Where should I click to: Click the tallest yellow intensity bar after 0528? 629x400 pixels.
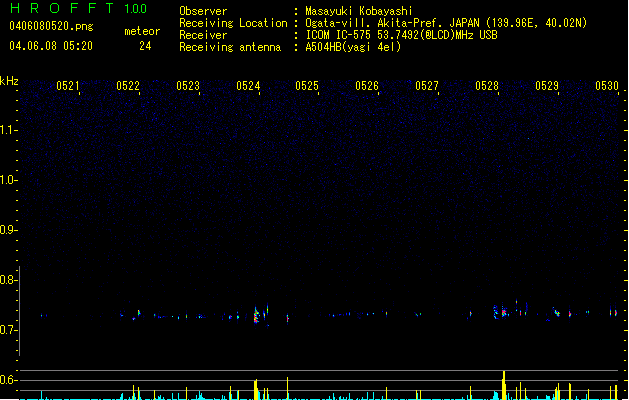(x=504, y=385)
